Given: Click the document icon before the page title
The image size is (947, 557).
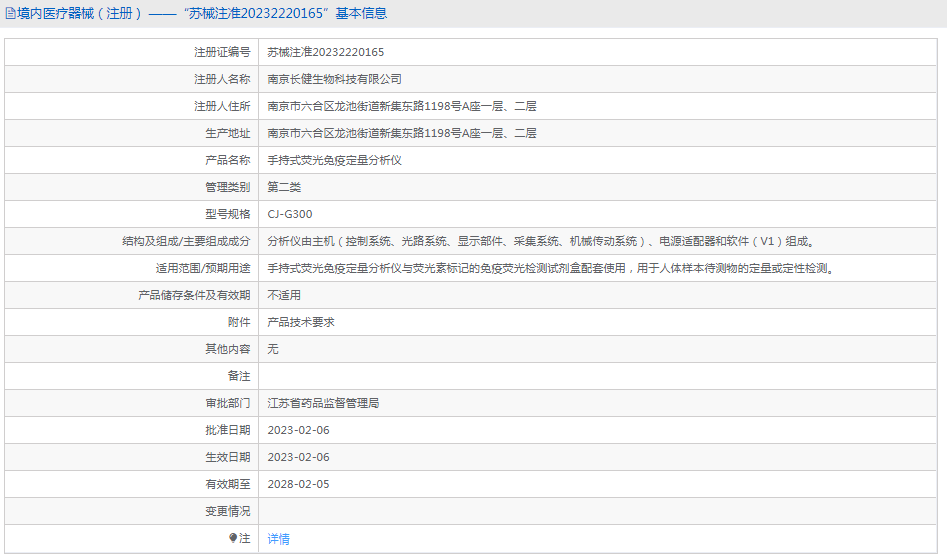Looking at the screenshot, I should (10, 13).
